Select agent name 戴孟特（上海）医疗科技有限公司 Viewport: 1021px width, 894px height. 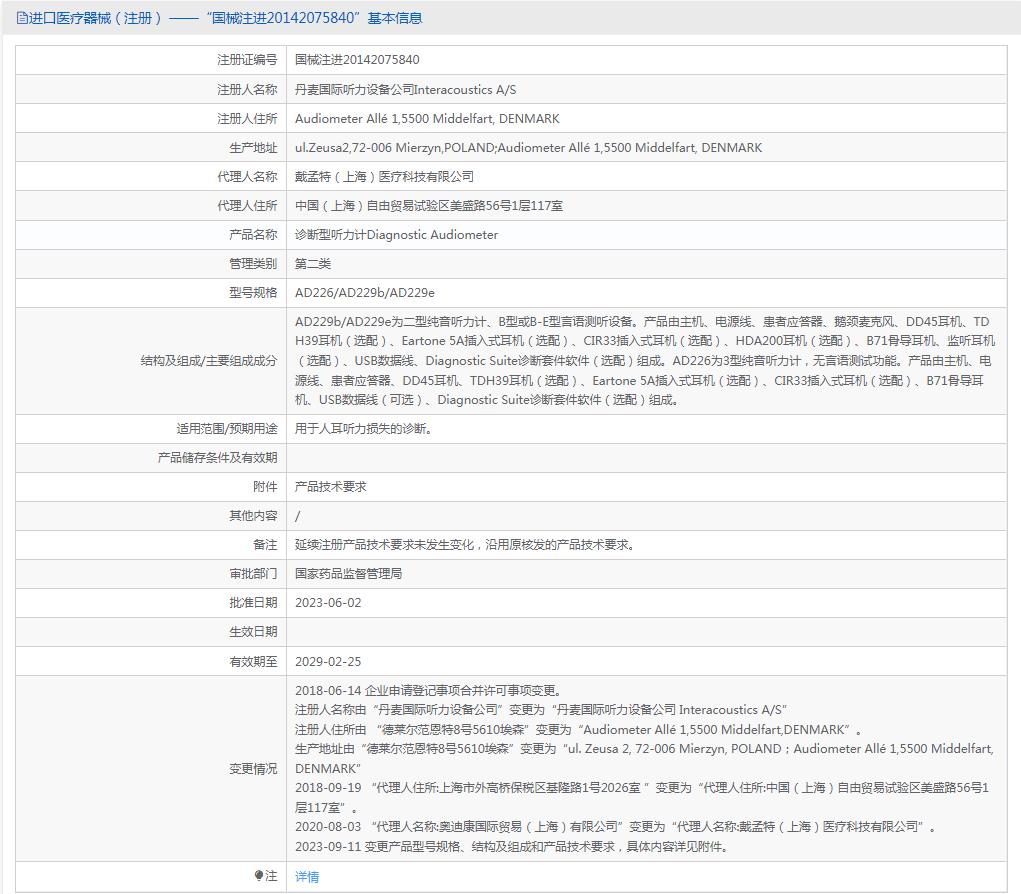[384, 177]
